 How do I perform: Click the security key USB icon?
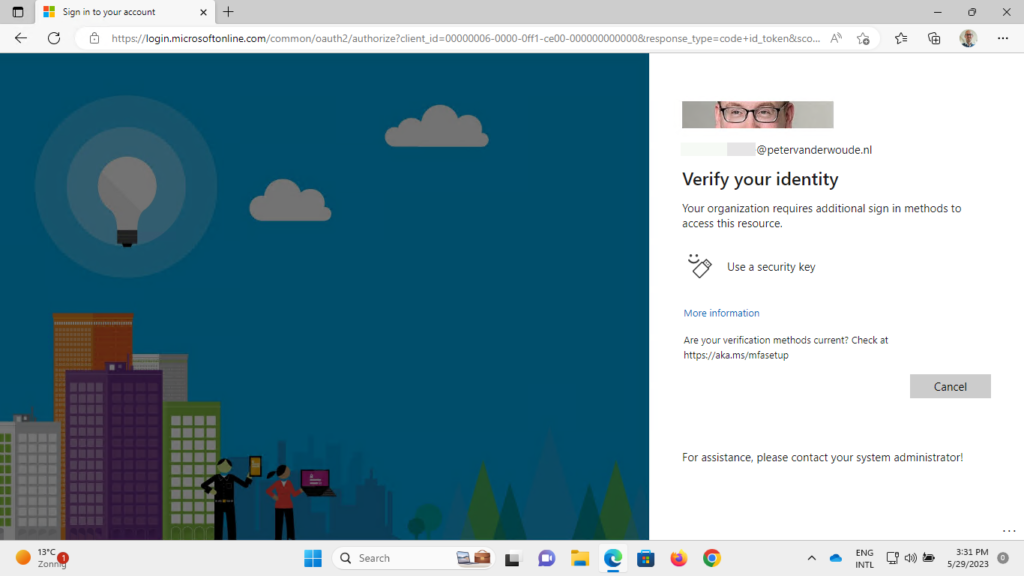[x=699, y=266]
